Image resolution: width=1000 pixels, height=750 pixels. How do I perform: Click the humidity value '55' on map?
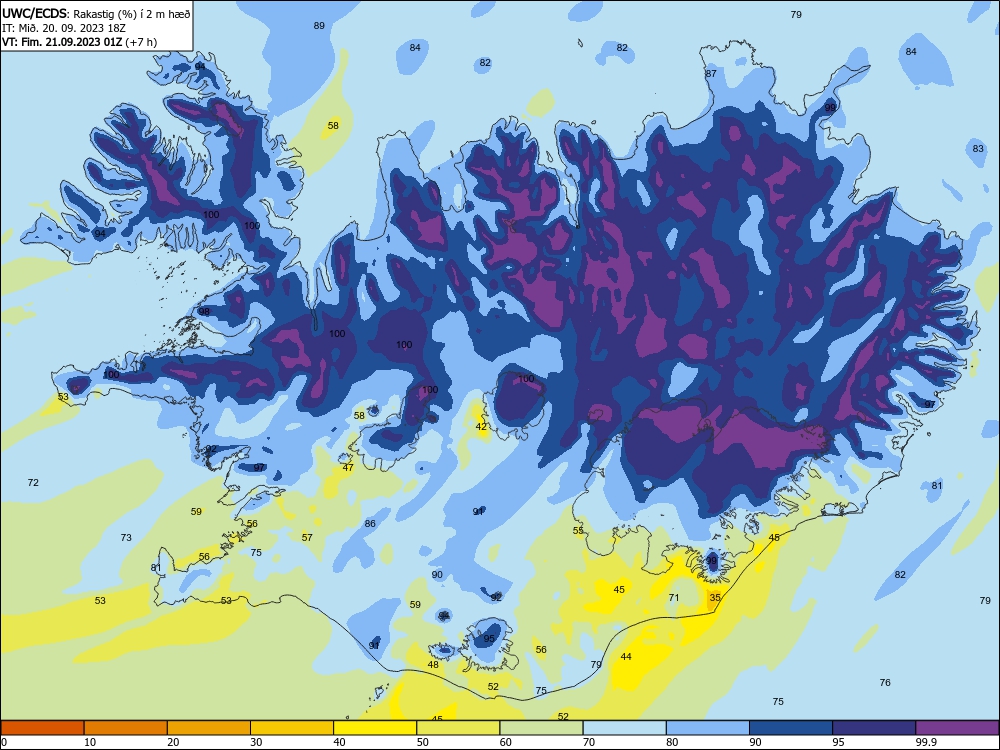pyautogui.click(x=578, y=531)
